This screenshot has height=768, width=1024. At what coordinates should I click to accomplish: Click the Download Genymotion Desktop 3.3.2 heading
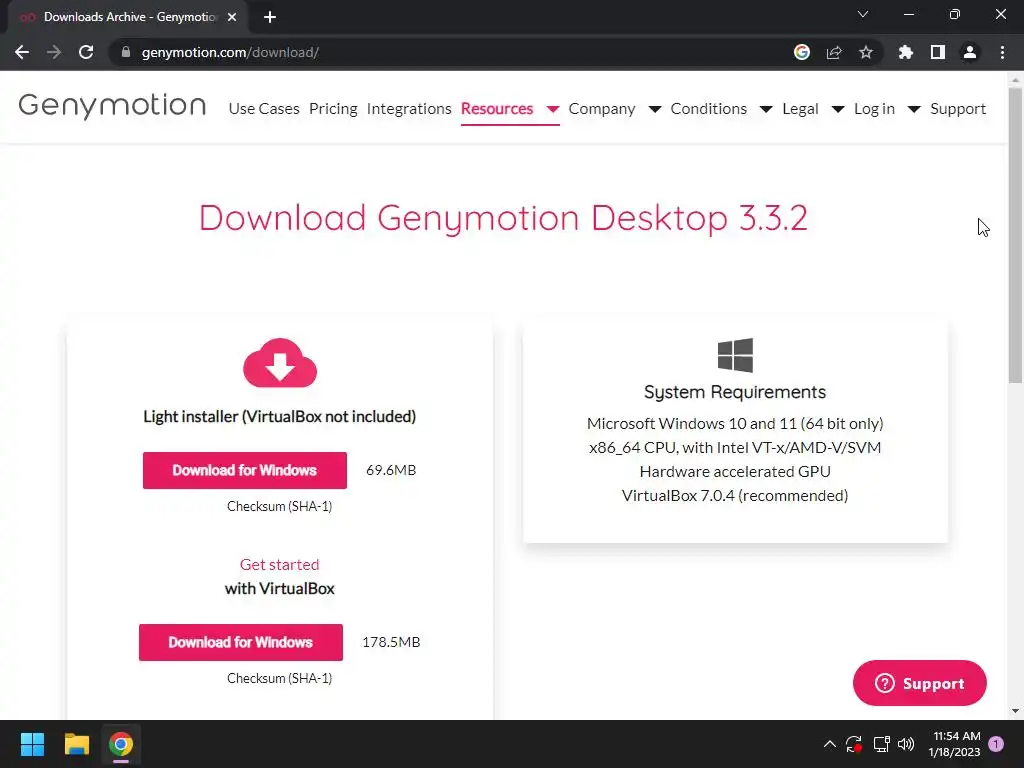pyautogui.click(x=504, y=218)
